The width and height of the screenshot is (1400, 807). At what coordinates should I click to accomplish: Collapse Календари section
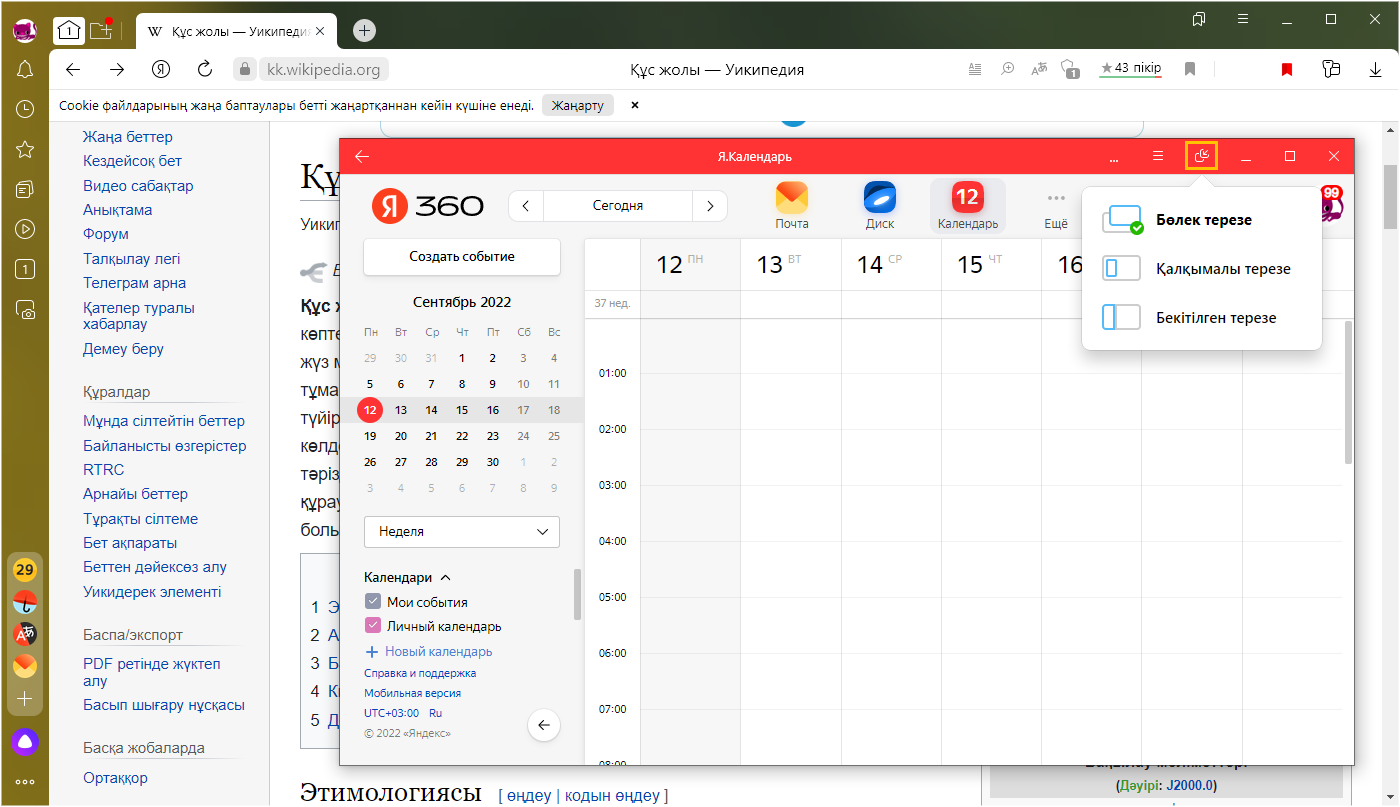(x=408, y=578)
